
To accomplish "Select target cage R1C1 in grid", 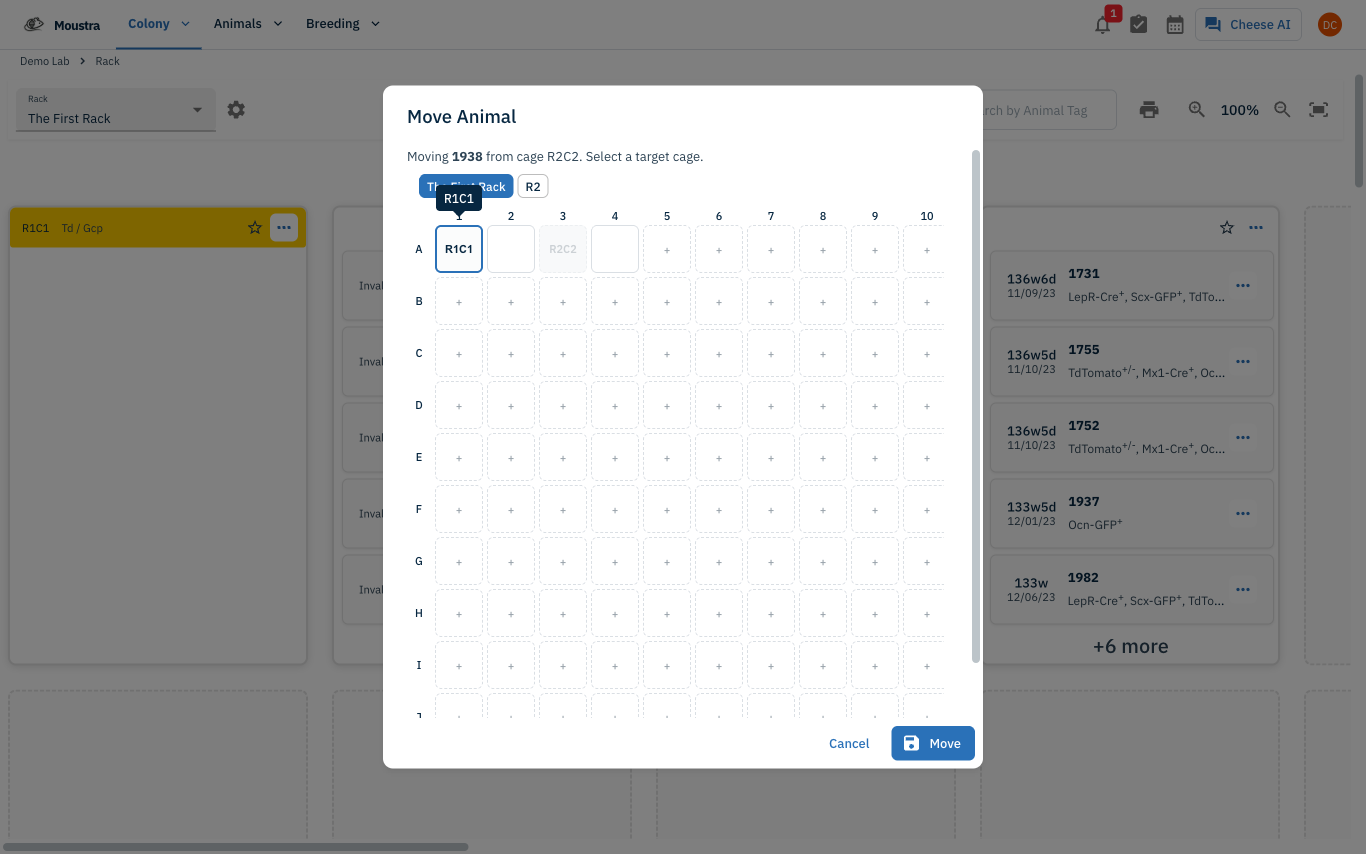I will click(x=459, y=249).
